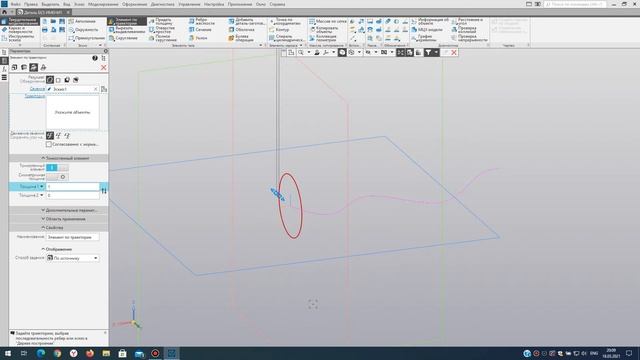Image resolution: width=640 pixels, height=360 pixels.
Task: Select the Скругление tool
Action: pyautogui.click(x=123, y=38)
